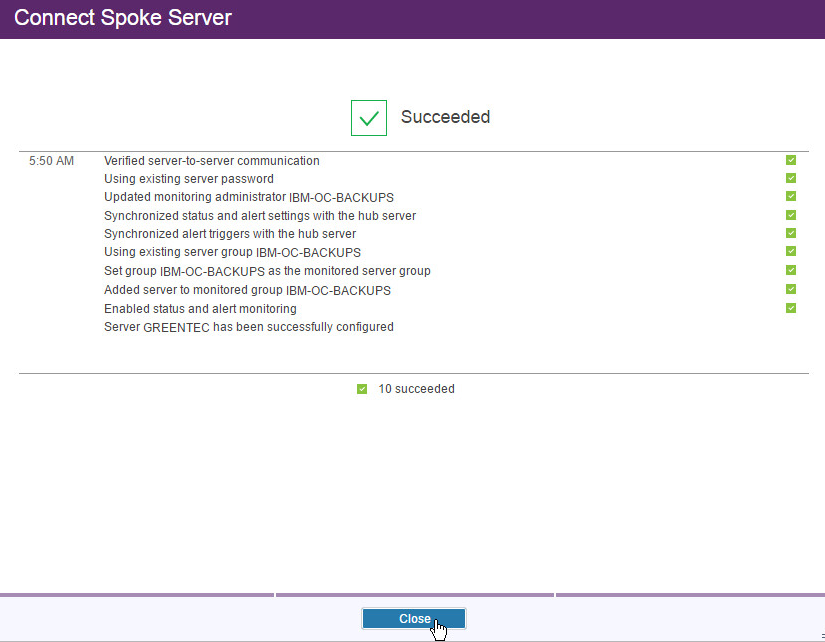Click check icon for Using existing server password

pos(791,179)
